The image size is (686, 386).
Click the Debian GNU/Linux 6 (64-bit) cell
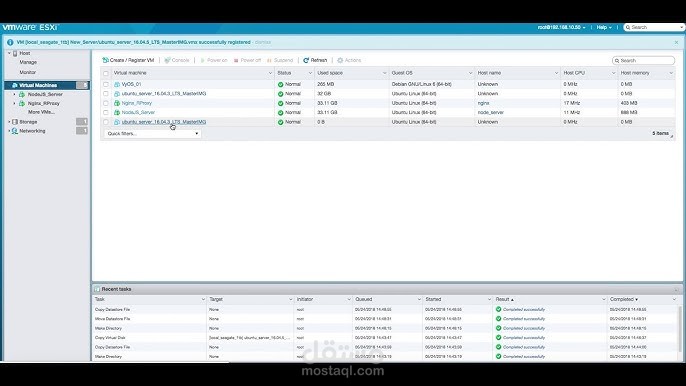click(421, 84)
